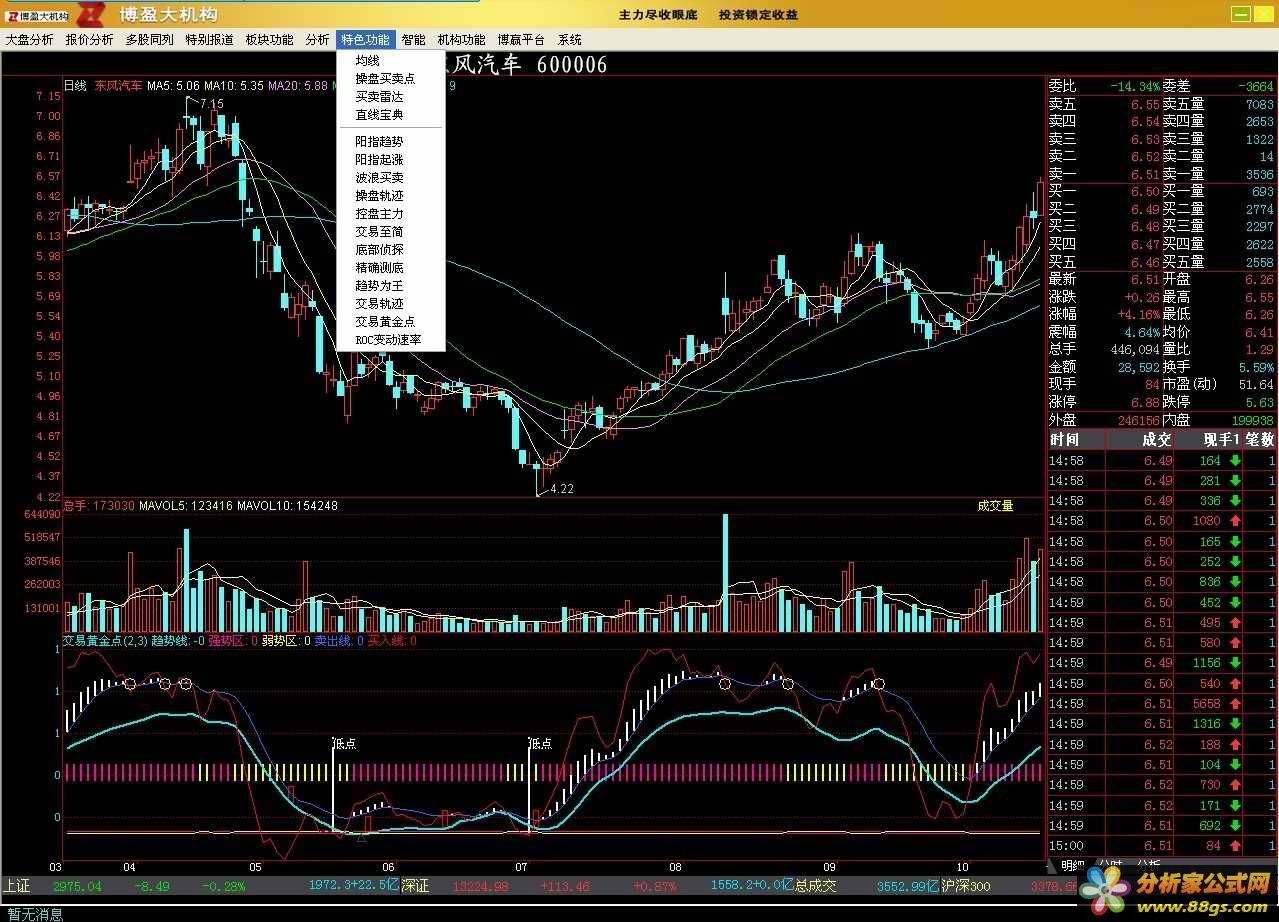Select the 买卖雷达 menu entry
Screen dimensions: 1279x922
tap(391, 97)
